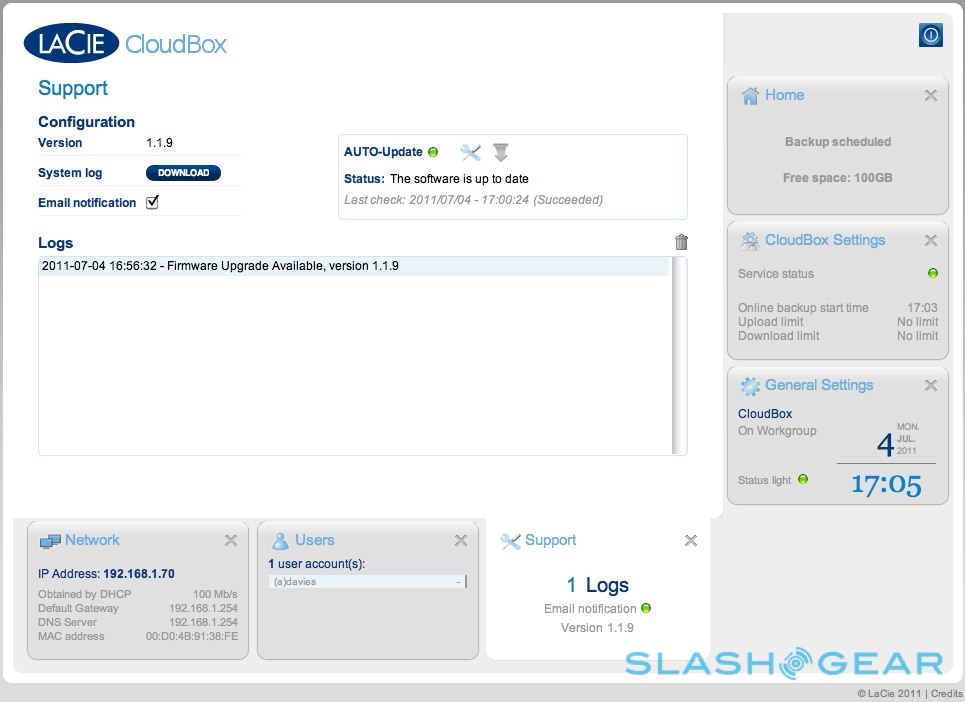Close the CloudBox Settings widget
Viewport: 965px width, 702px height.
[930, 241]
